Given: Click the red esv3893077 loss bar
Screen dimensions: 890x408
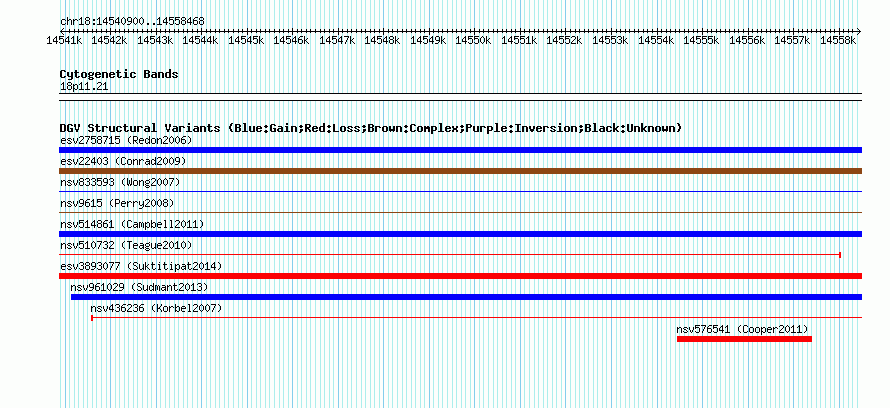Looking at the screenshot, I should [460, 276].
